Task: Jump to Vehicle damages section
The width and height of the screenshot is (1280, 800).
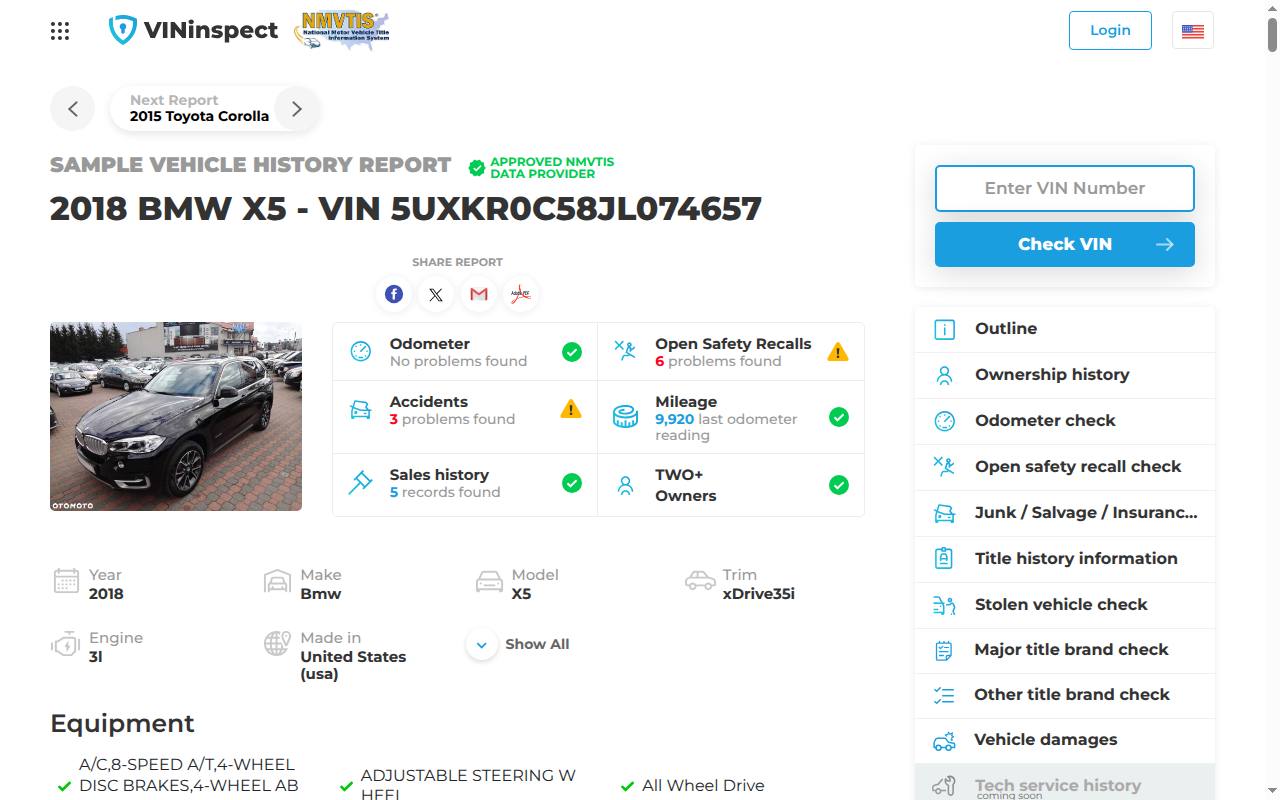Action: (1065, 740)
